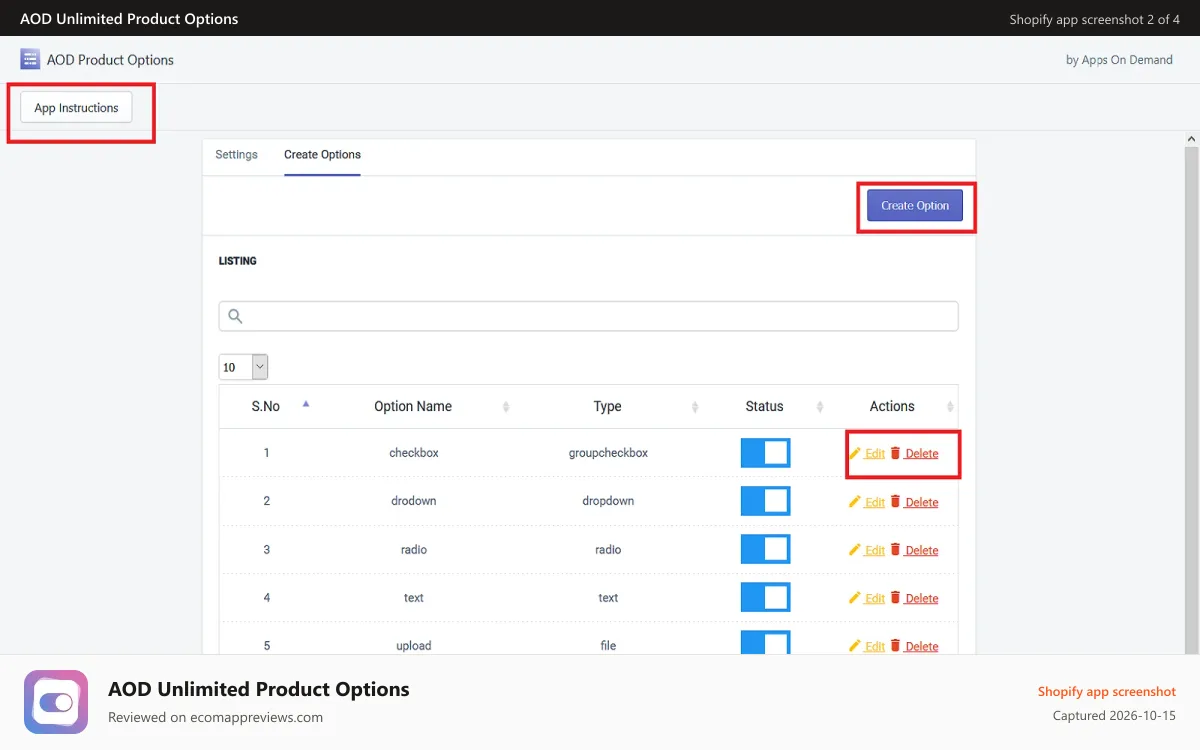Toggle status switch for checkbox option

click(x=765, y=453)
